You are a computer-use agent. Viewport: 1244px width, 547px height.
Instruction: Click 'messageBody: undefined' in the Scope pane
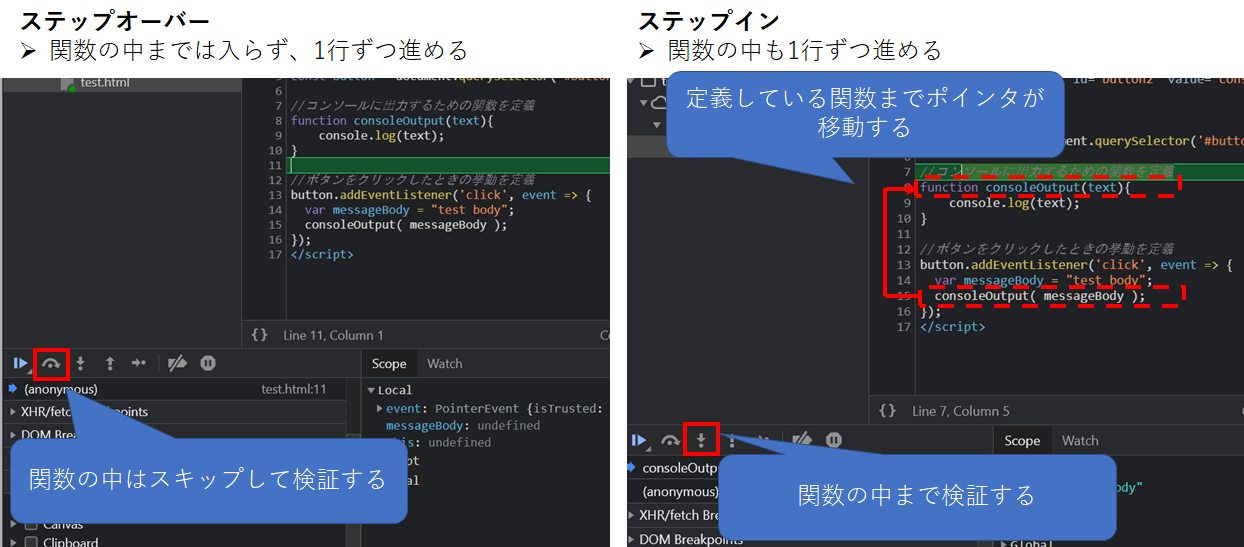tap(463, 425)
